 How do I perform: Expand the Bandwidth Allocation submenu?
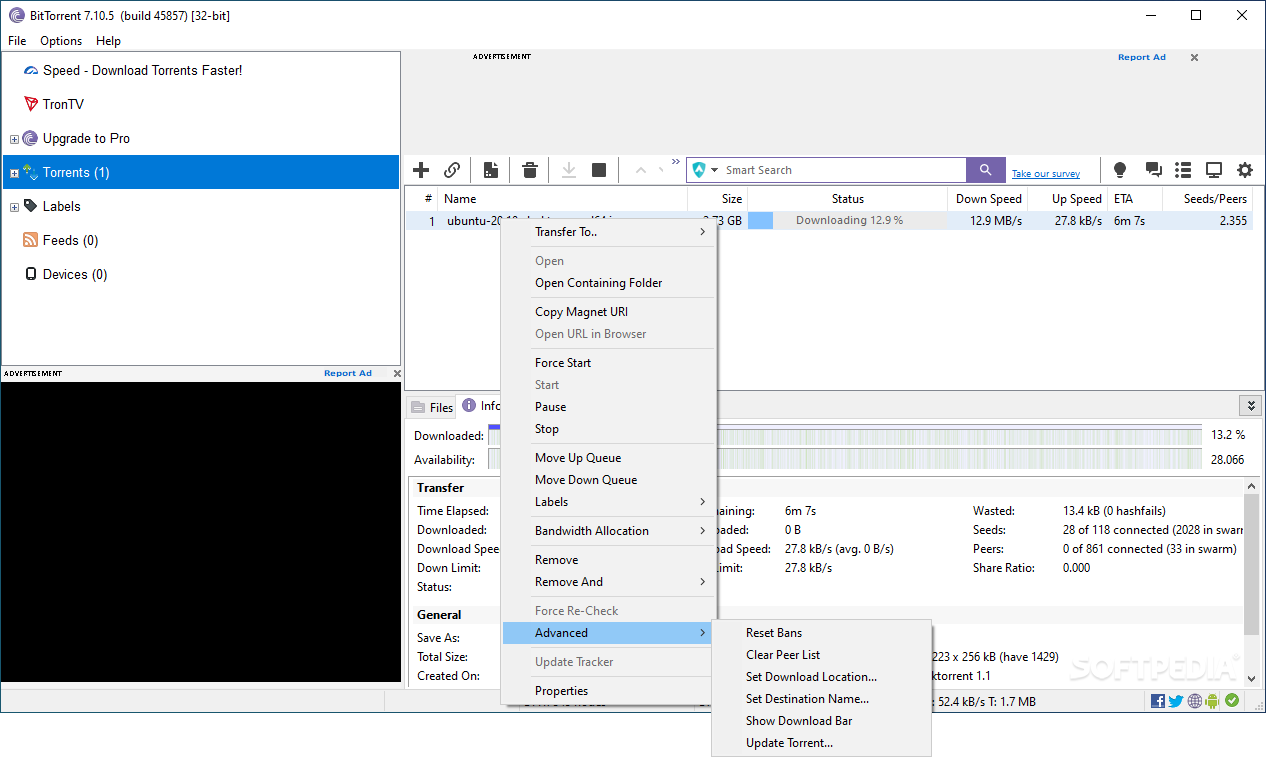(x=609, y=531)
